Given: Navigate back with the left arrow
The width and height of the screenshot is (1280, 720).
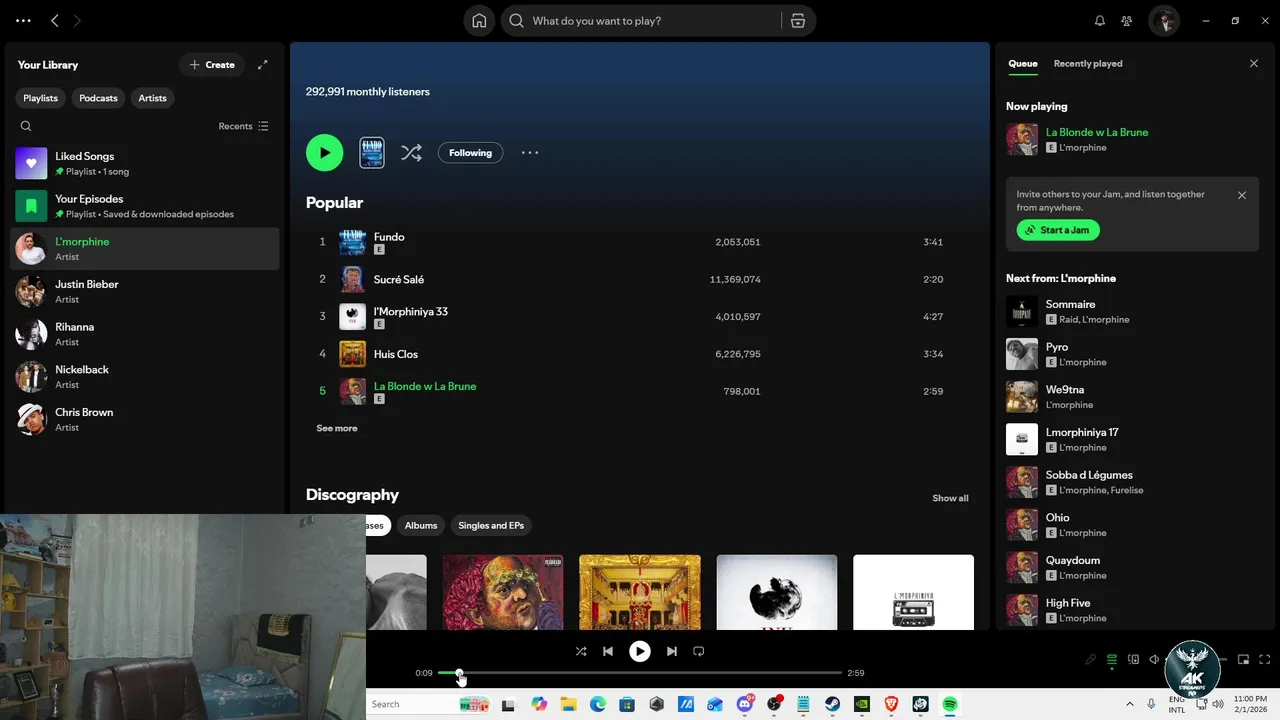Looking at the screenshot, I should click(x=55, y=21).
